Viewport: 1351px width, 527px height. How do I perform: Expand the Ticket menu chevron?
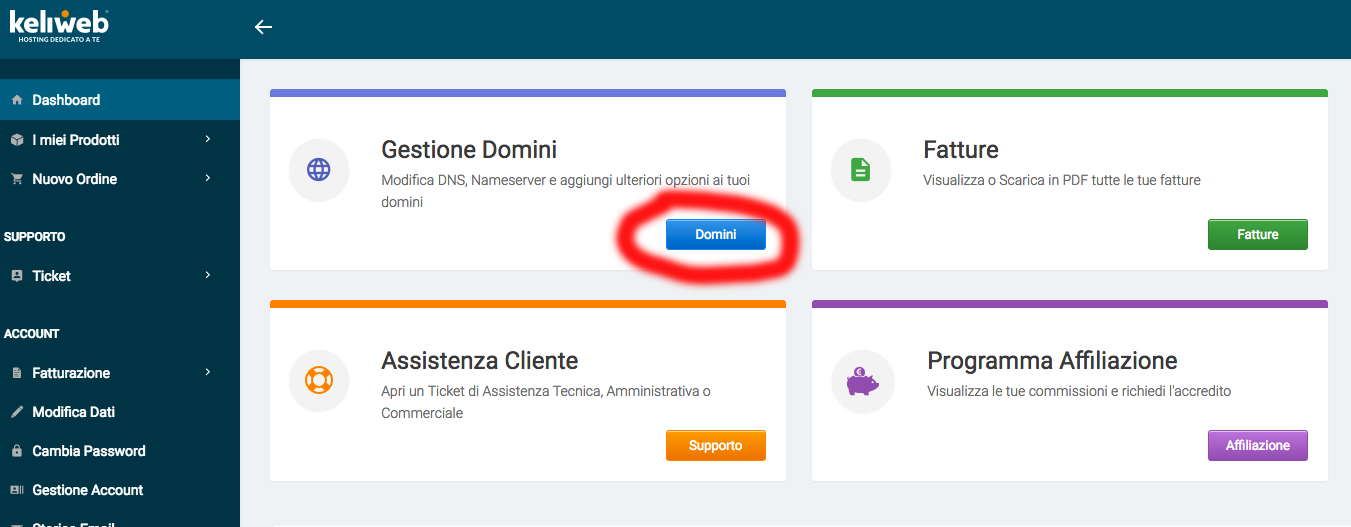click(x=208, y=274)
